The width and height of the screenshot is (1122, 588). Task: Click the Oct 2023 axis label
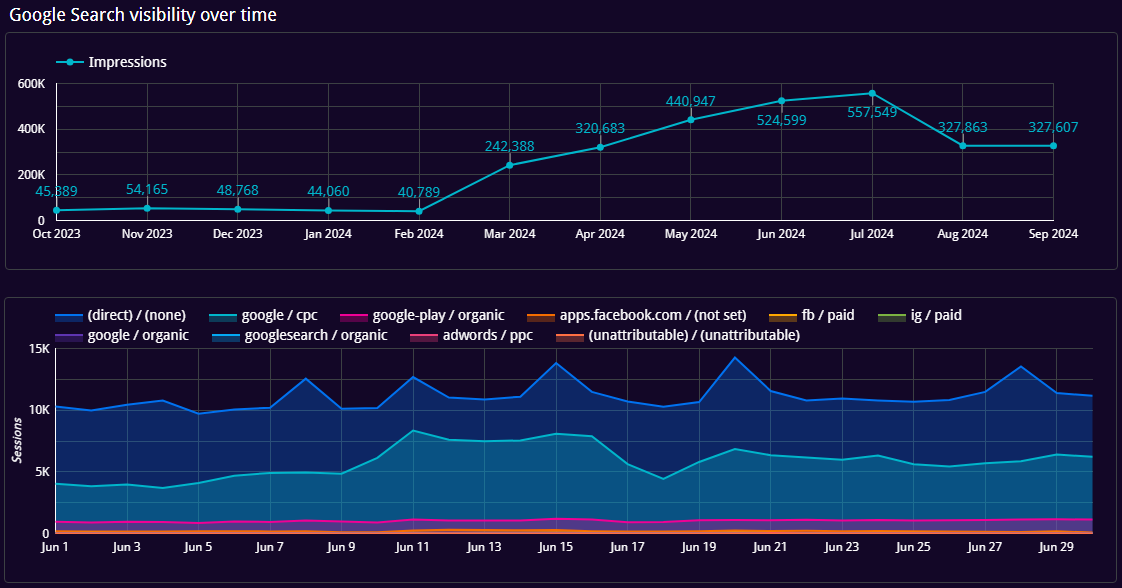pyautogui.click(x=57, y=234)
